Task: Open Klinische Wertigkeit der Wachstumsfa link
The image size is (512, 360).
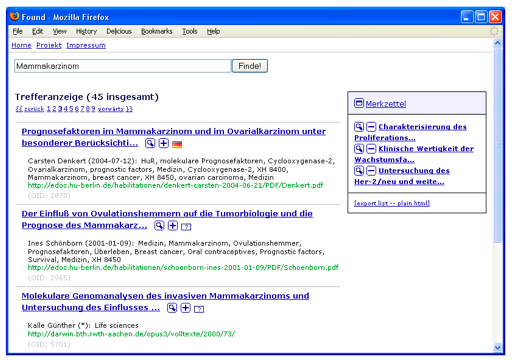Action: (x=414, y=154)
